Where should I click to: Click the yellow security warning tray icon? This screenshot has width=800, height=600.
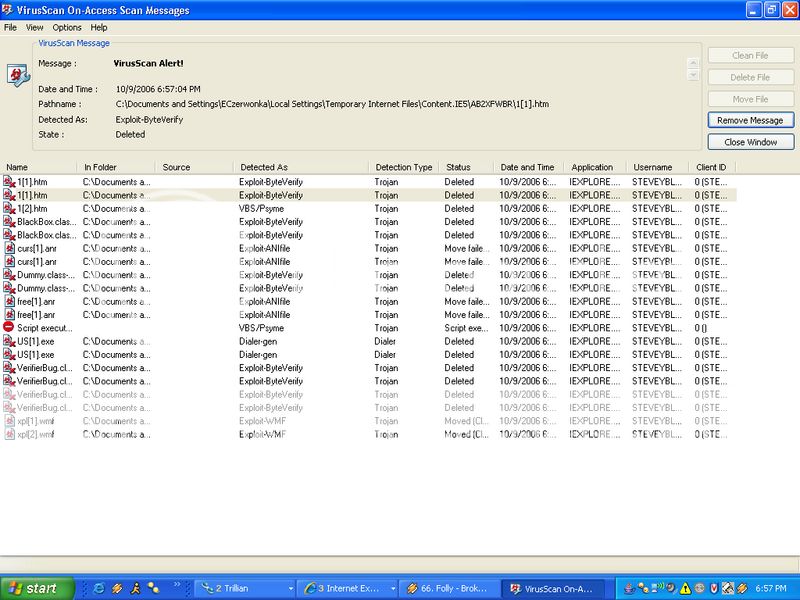pos(685,589)
